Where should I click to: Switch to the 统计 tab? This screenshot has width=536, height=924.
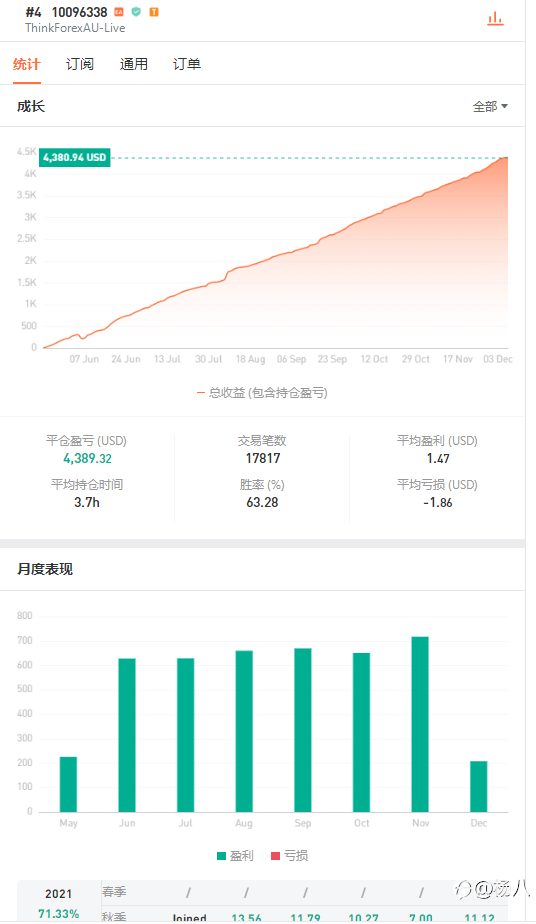27,64
